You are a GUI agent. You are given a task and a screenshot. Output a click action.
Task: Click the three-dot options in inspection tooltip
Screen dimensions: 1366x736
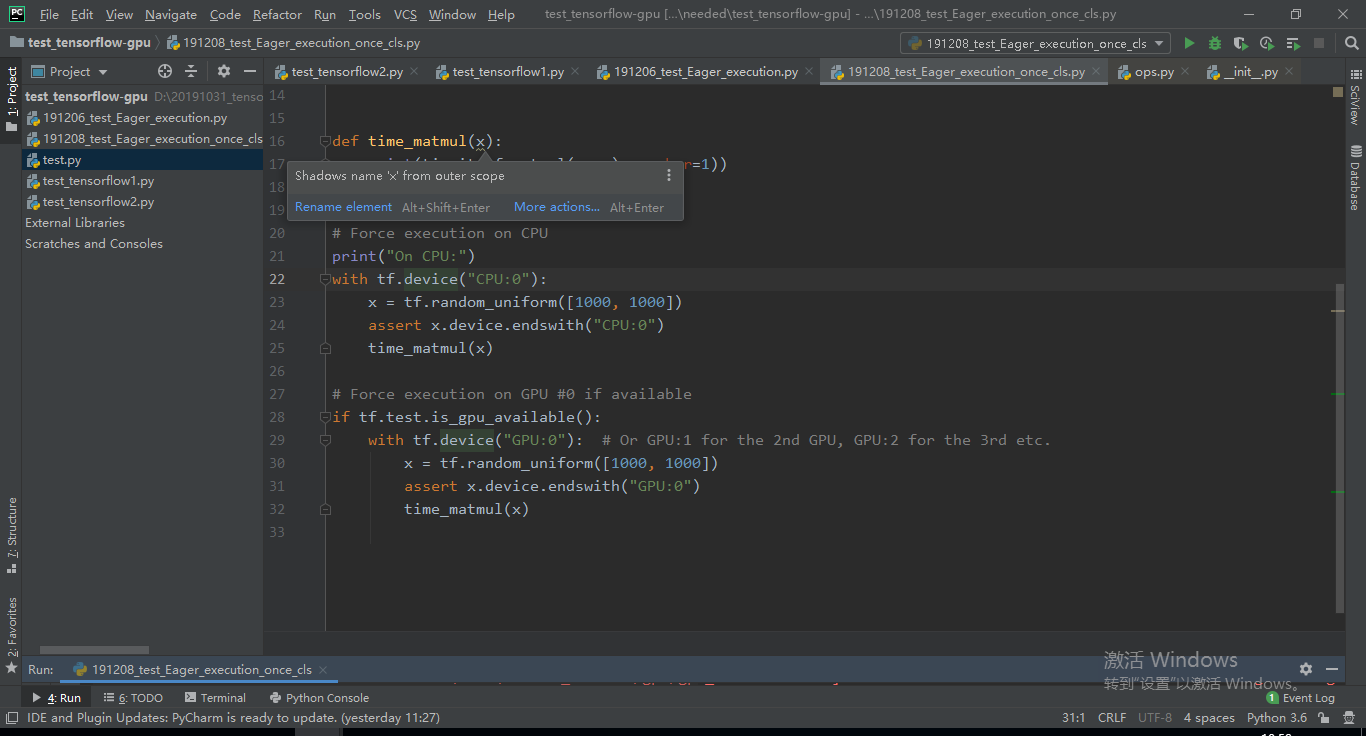point(669,175)
